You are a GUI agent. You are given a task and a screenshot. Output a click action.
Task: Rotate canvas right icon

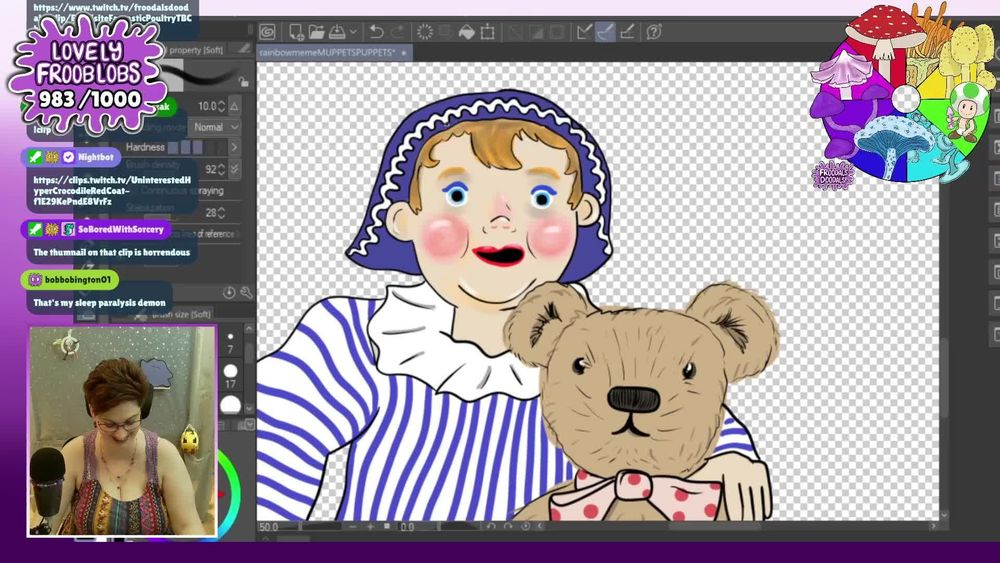tap(508, 527)
